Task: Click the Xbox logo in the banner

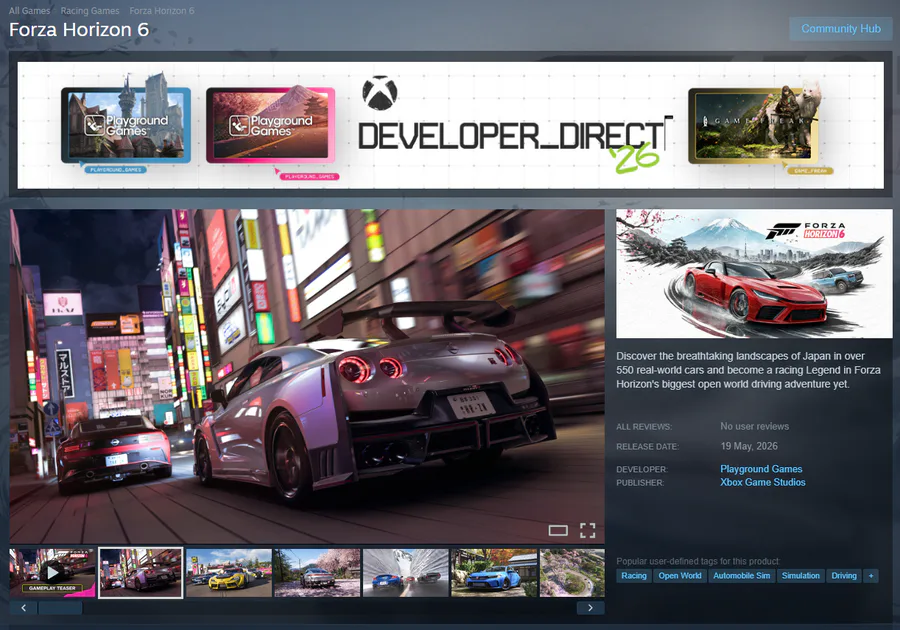Action: point(380,93)
